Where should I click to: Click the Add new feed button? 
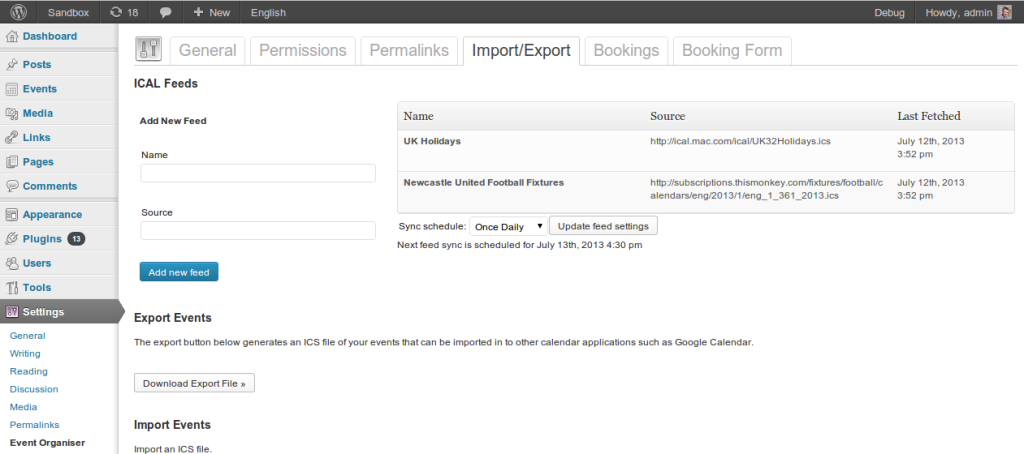[179, 272]
